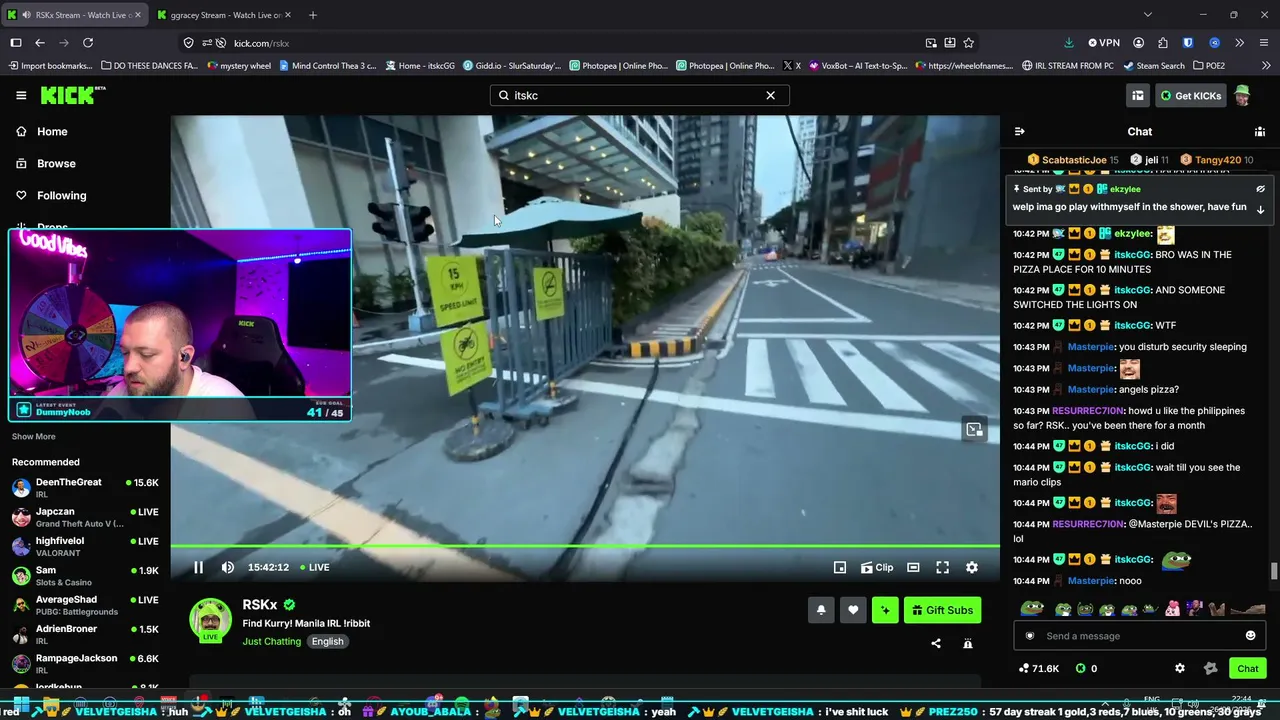Open Bitwarden shield extension
1280x720 pixels.
pos(1188,43)
